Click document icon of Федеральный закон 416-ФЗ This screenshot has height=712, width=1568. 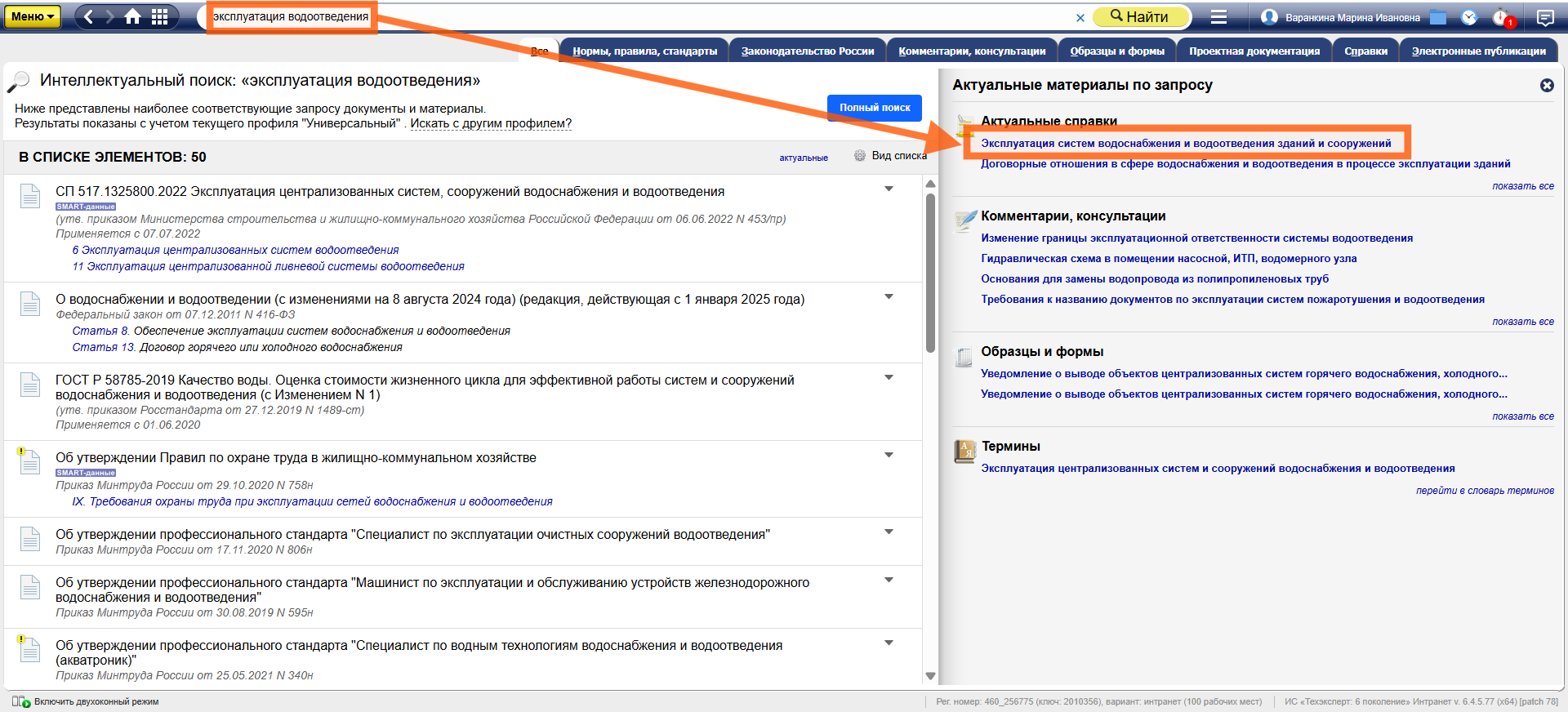[30, 304]
